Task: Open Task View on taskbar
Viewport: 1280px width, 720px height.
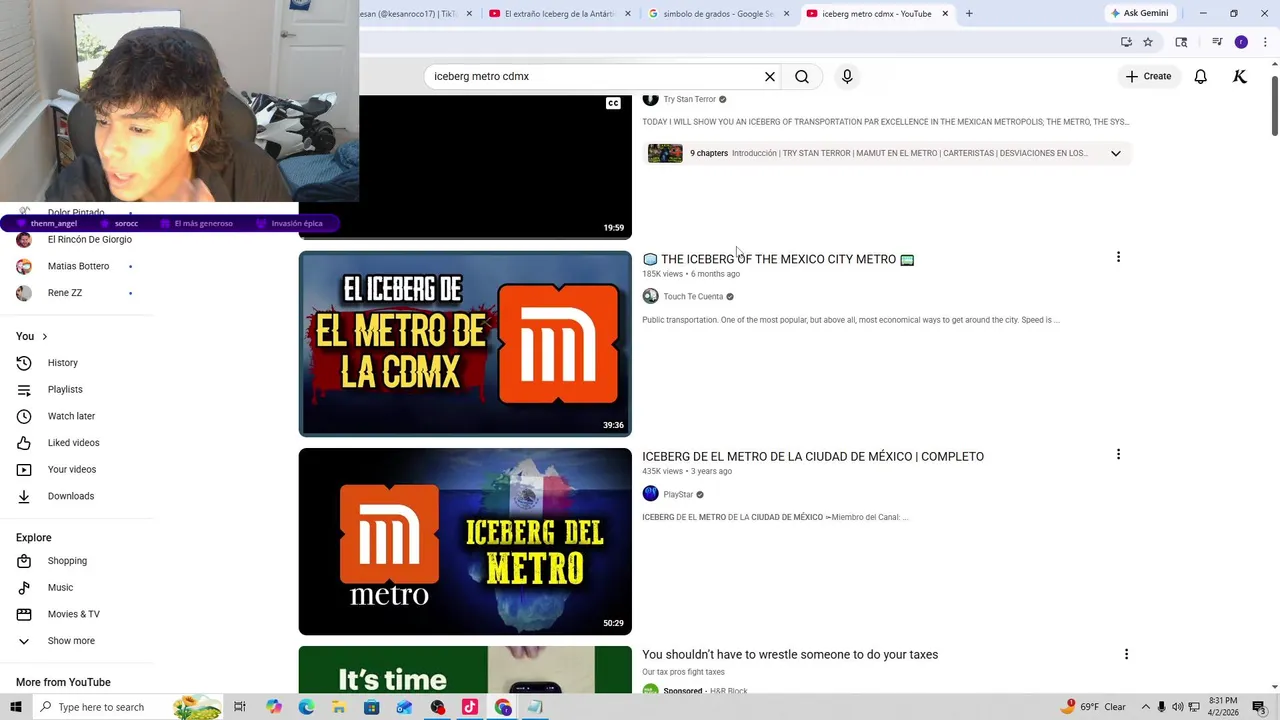Action: point(240,707)
